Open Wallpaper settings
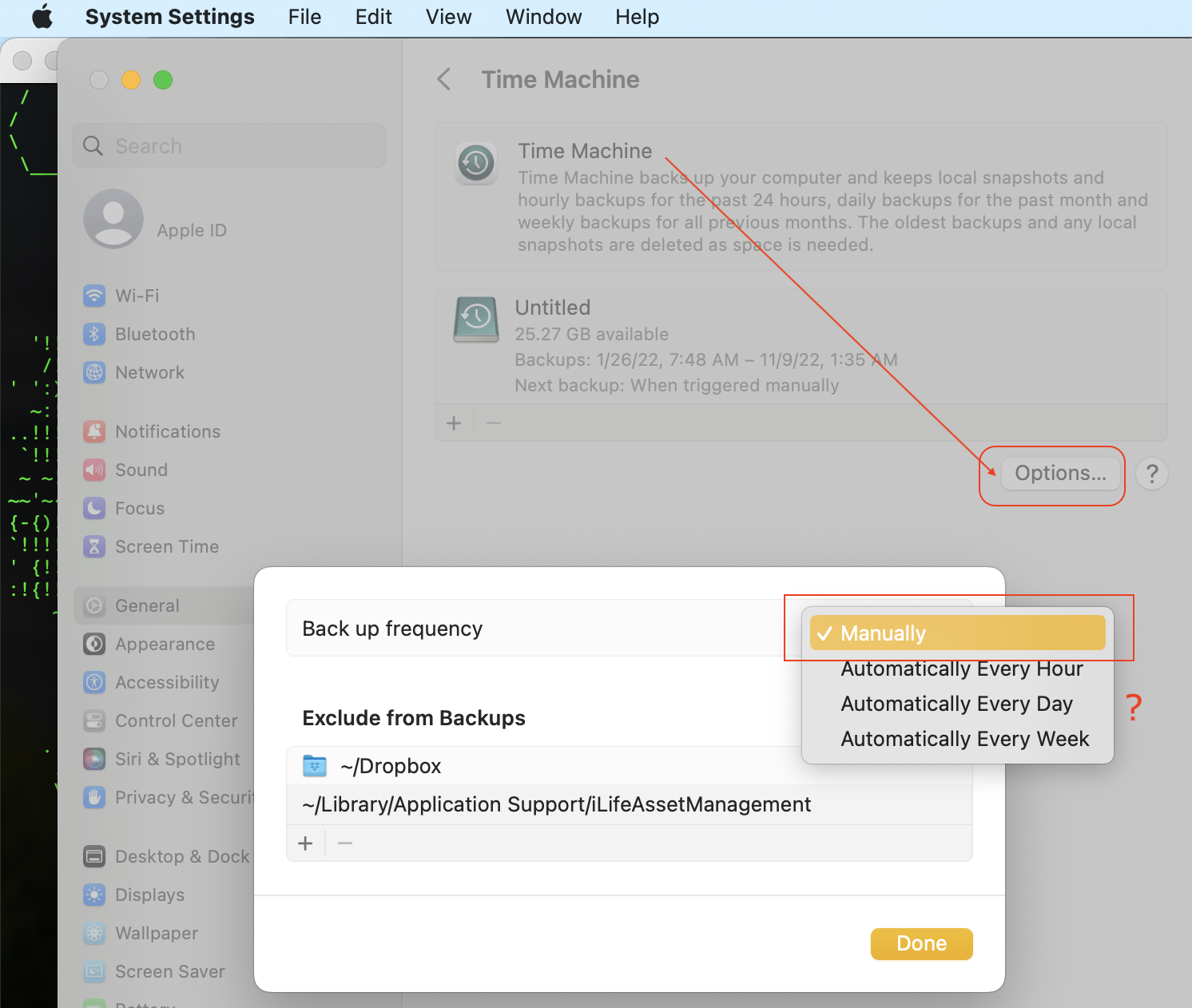Viewport: 1192px width, 1008px height. coord(156,933)
